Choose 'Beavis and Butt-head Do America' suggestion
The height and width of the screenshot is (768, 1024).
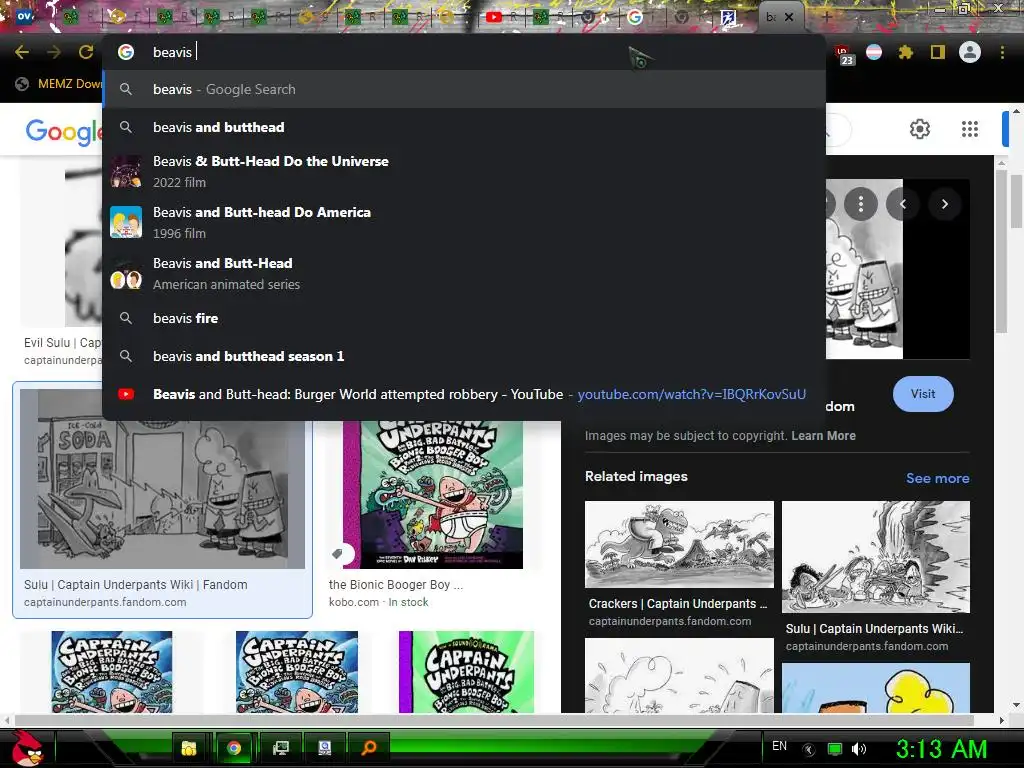[x=464, y=222]
